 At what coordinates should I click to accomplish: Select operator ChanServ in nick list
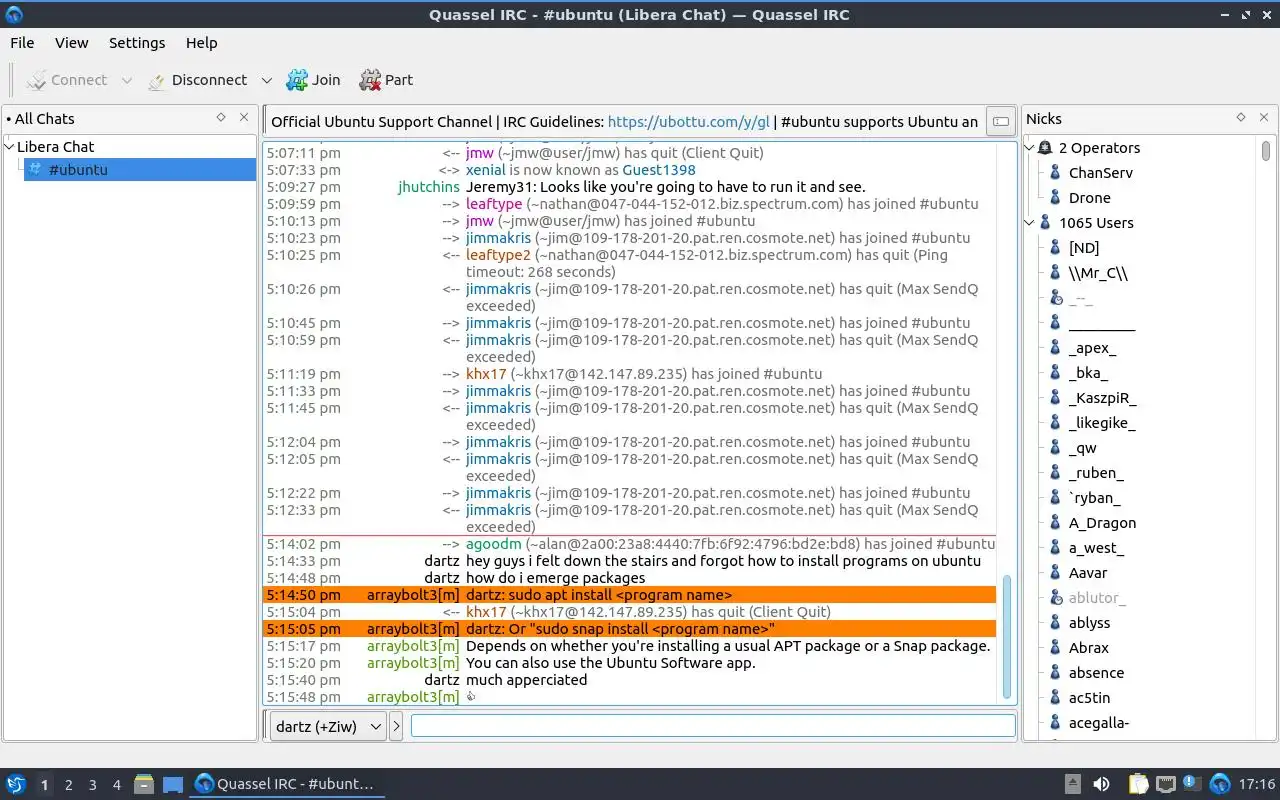tap(1101, 173)
